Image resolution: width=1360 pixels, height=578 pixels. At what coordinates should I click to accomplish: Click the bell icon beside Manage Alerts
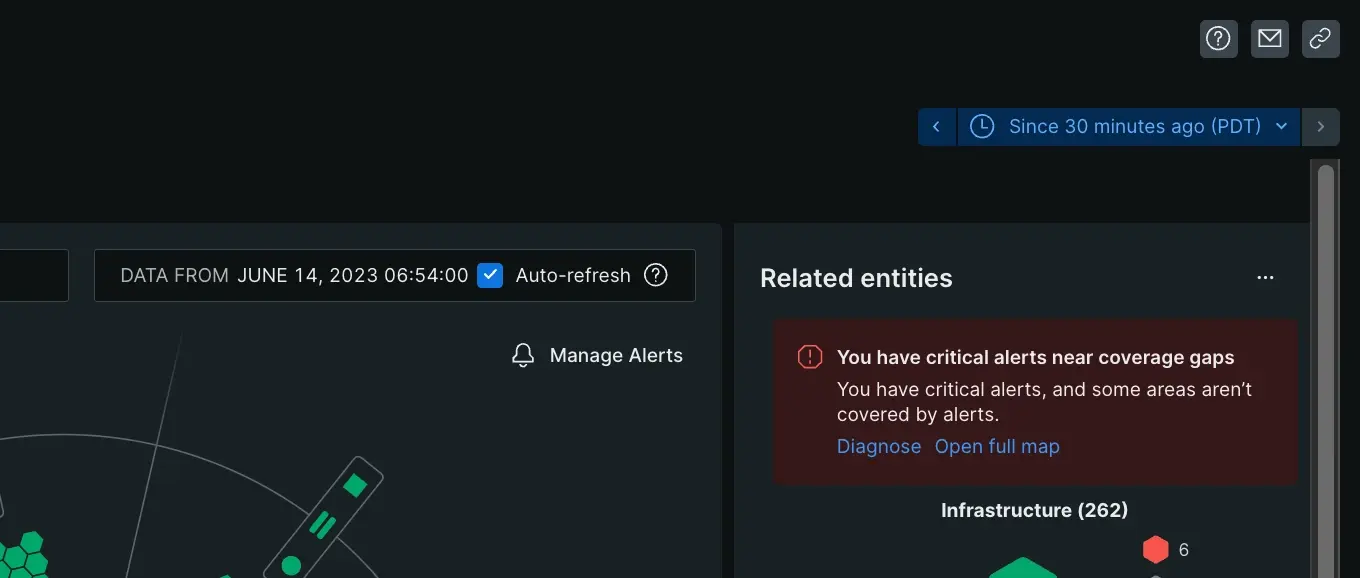[523, 356]
